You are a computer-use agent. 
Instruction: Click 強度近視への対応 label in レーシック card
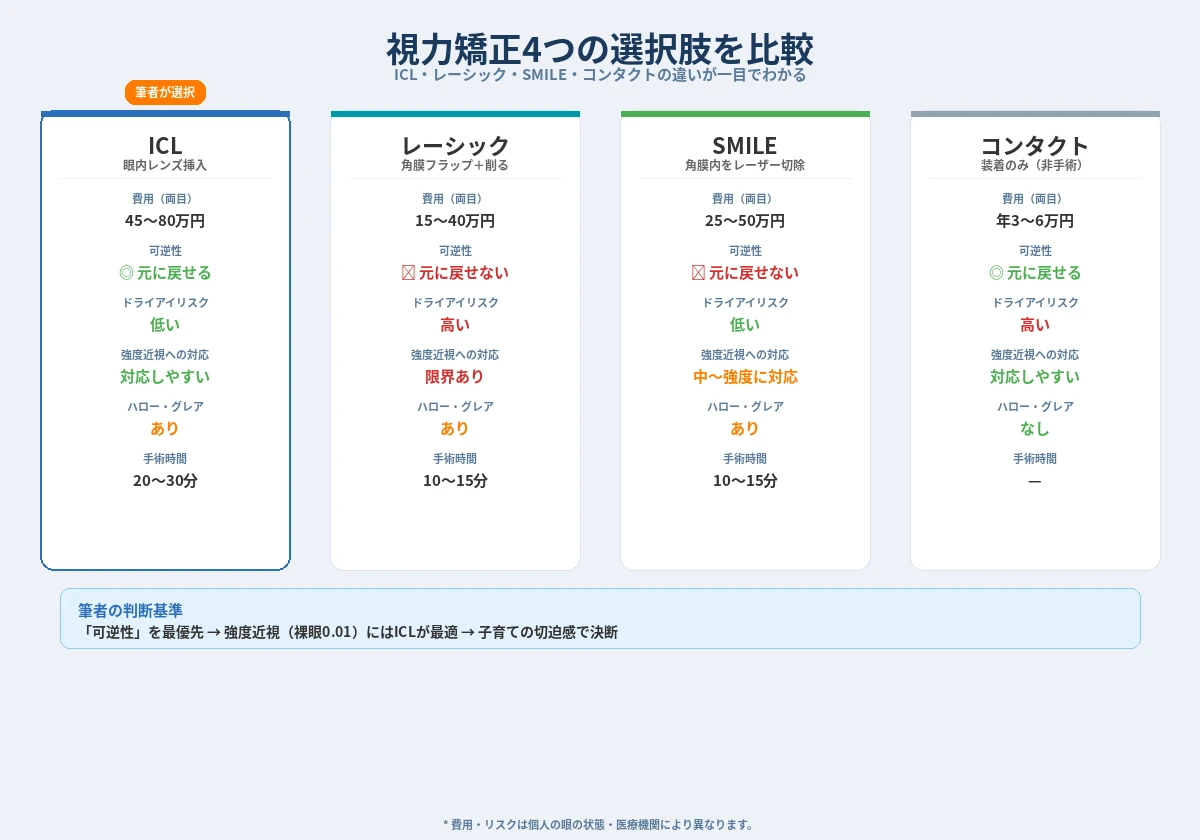click(x=455, y=355)
